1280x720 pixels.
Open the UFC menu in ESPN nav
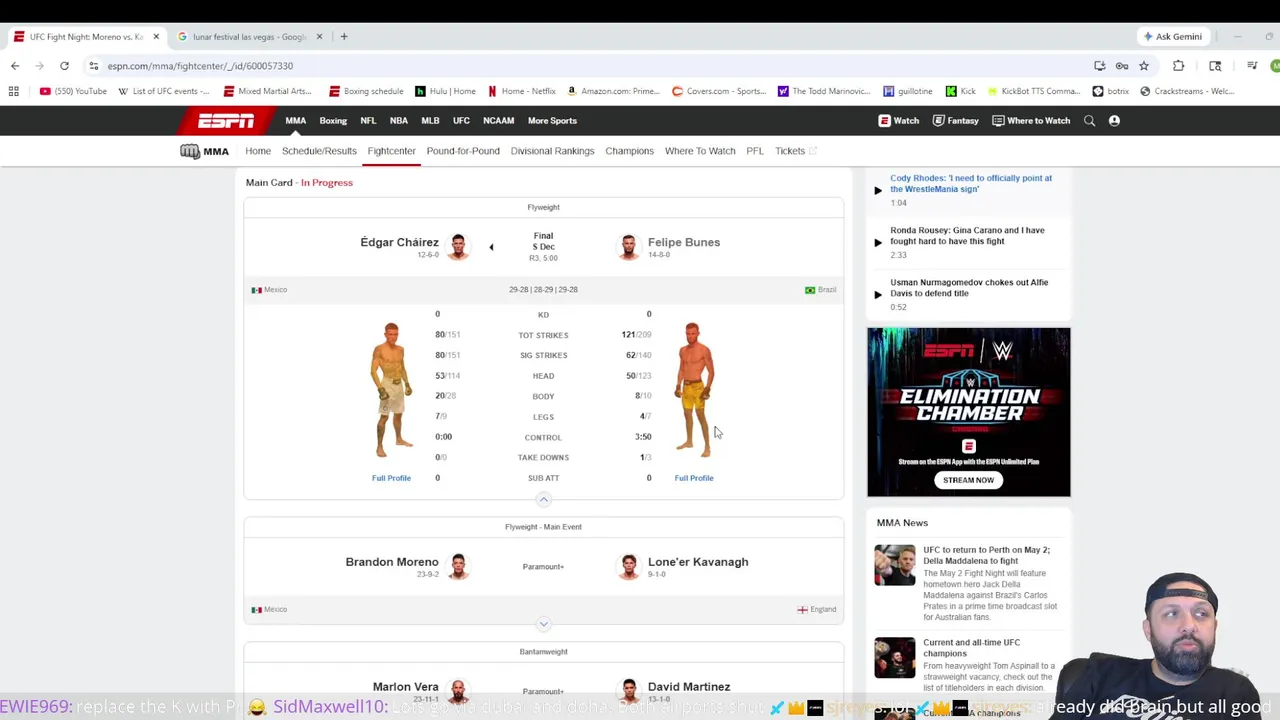[x=461, y=121]
